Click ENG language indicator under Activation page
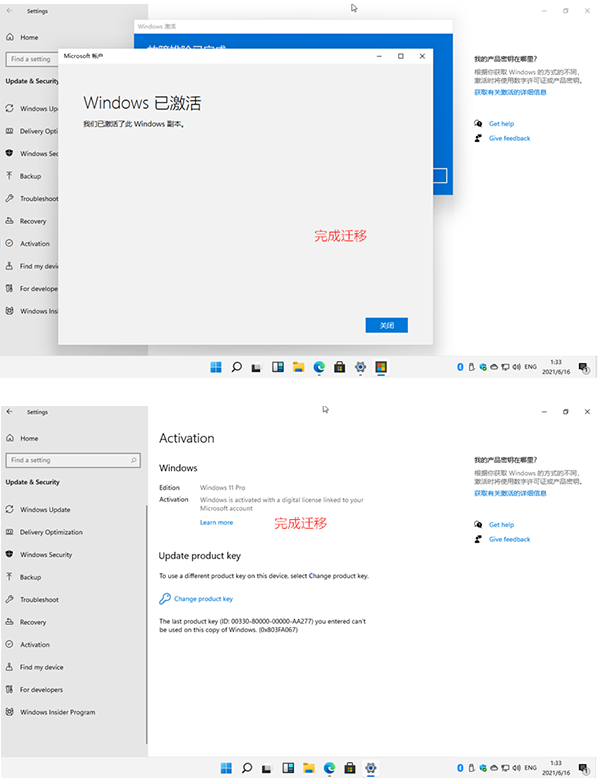This screenshot has width=601, height=781. [x=530, y=768]
